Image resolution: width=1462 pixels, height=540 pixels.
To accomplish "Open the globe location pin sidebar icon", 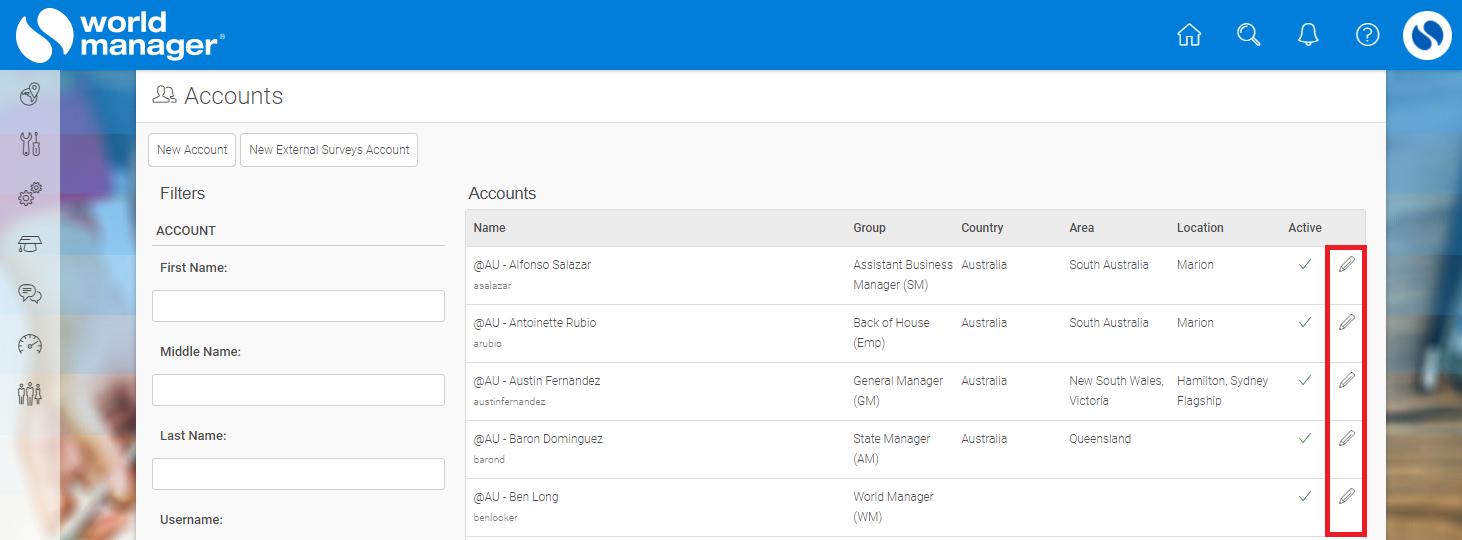I will click(x=30, y=95).
